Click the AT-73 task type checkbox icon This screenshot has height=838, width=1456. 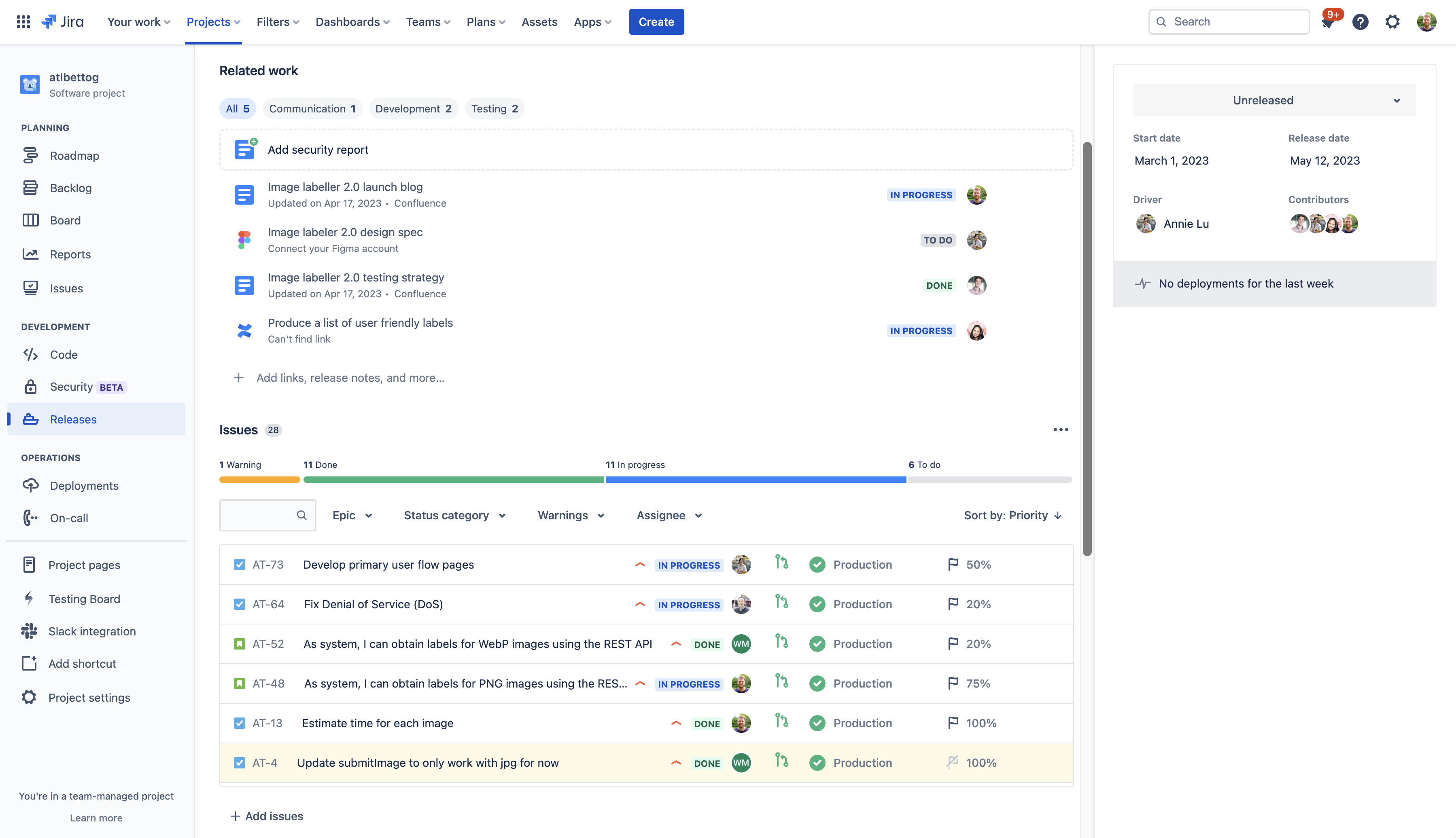(x=240, y=565)
